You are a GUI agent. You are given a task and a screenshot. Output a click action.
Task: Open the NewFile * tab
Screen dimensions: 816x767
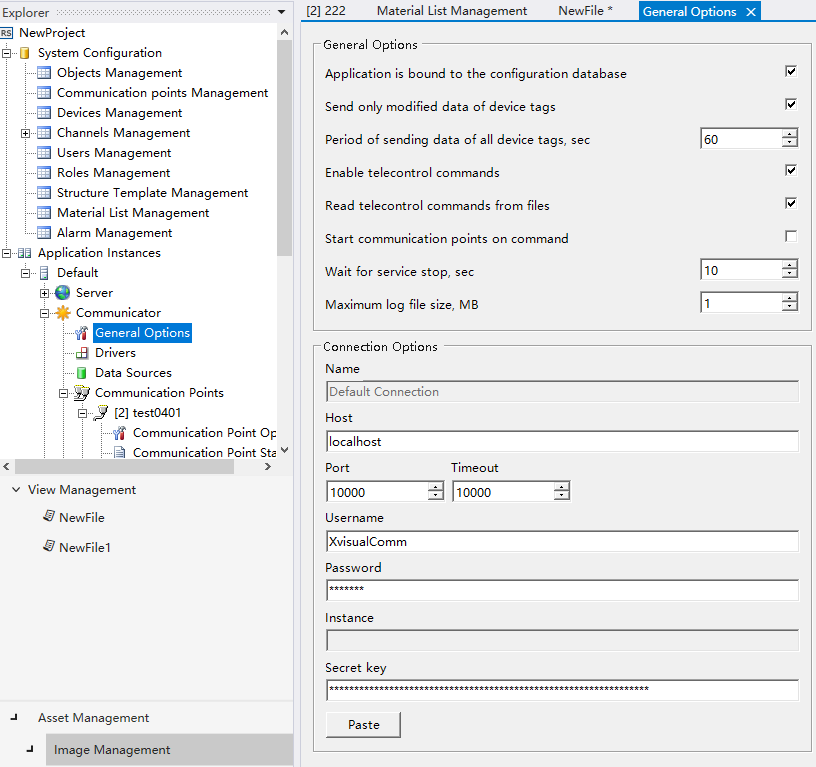585,11
